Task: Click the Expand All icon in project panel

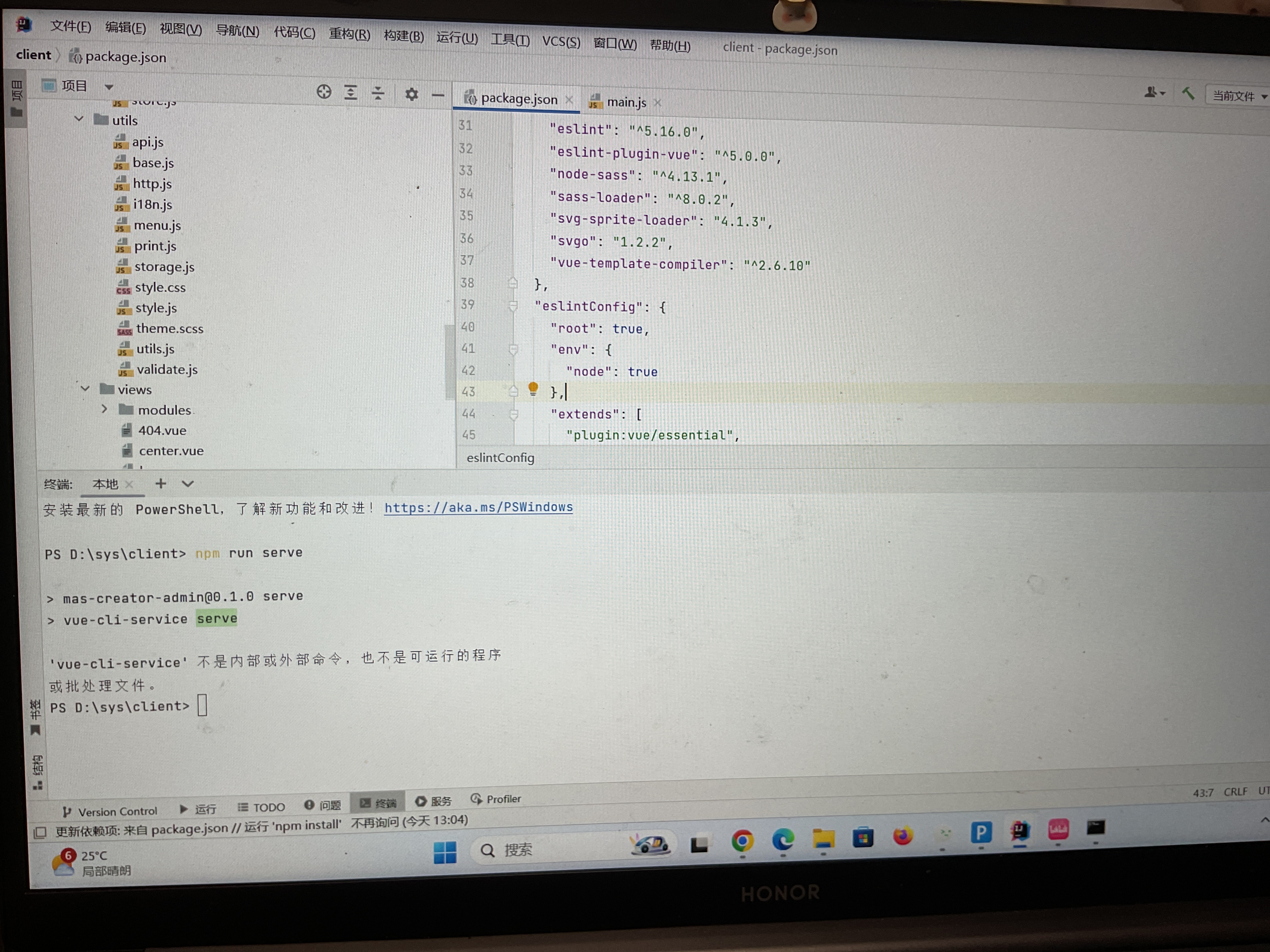Action: [350, 92]
